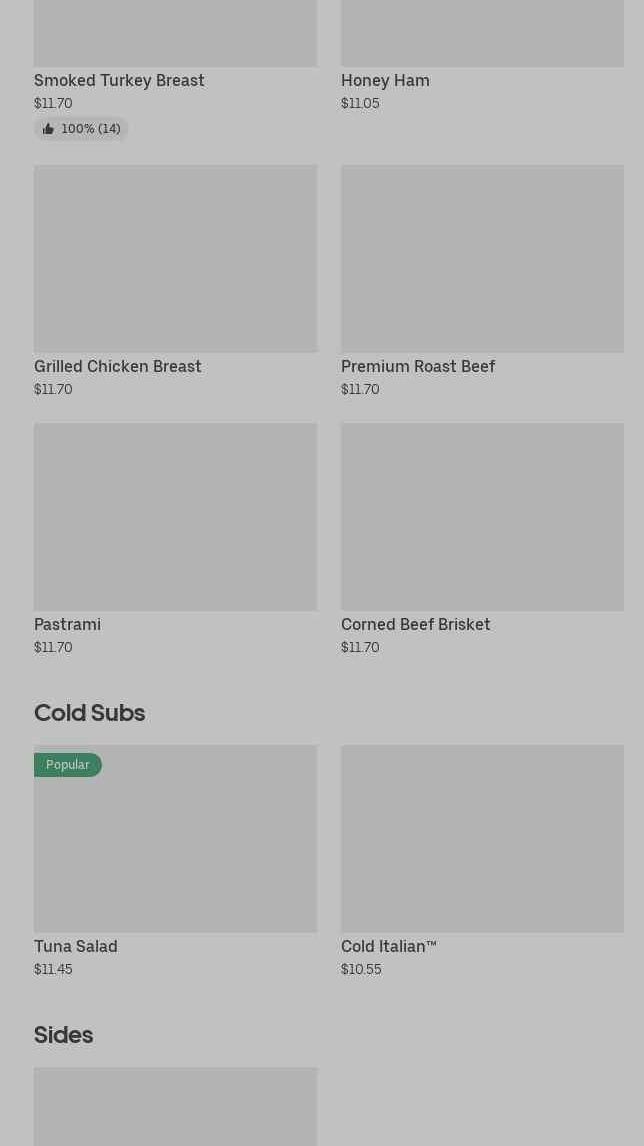Select the Honey Ham item title
This screenshot has height=1146, width=644.
385,80
